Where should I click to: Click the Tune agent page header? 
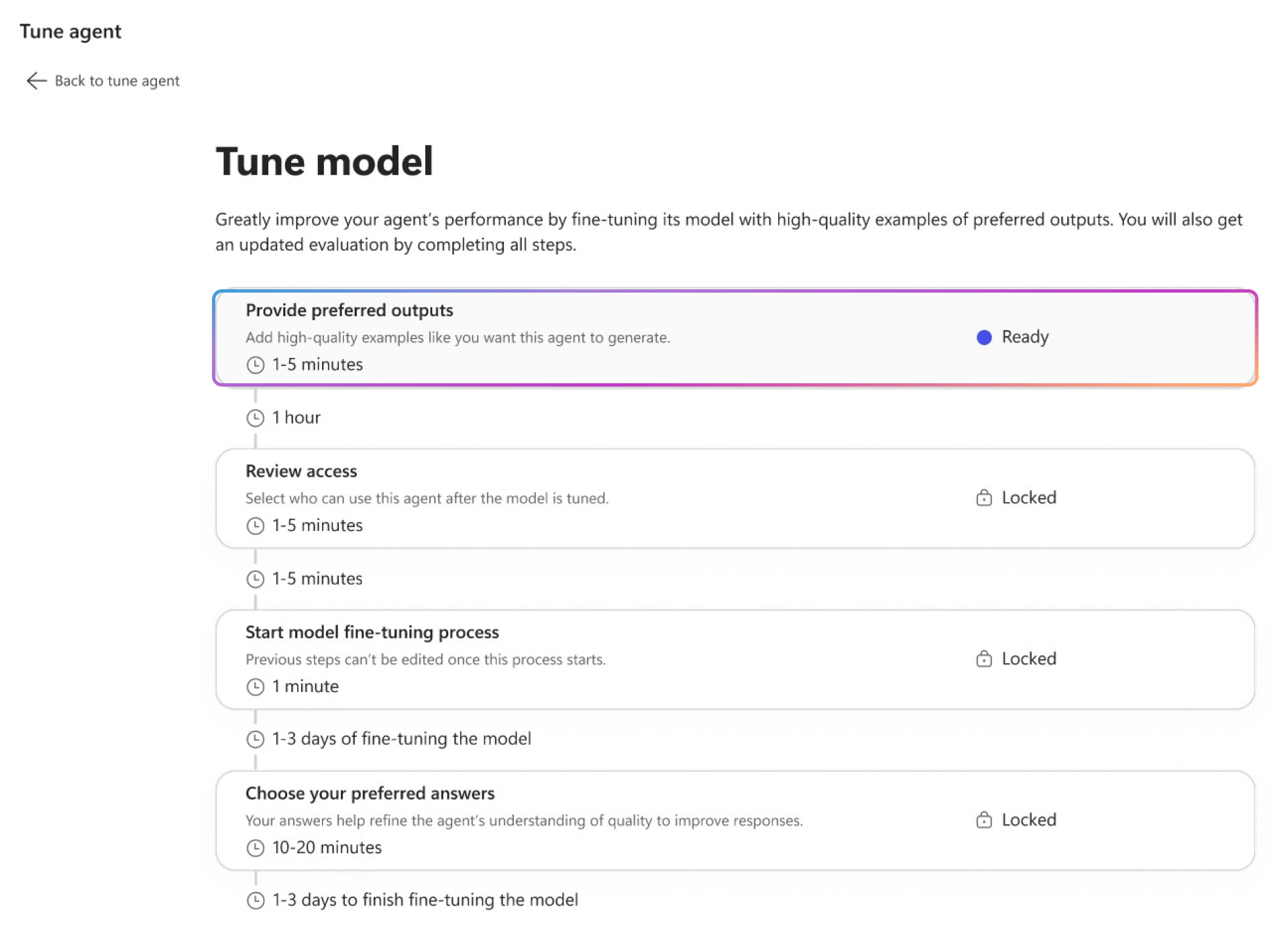(x=70, y=32)
